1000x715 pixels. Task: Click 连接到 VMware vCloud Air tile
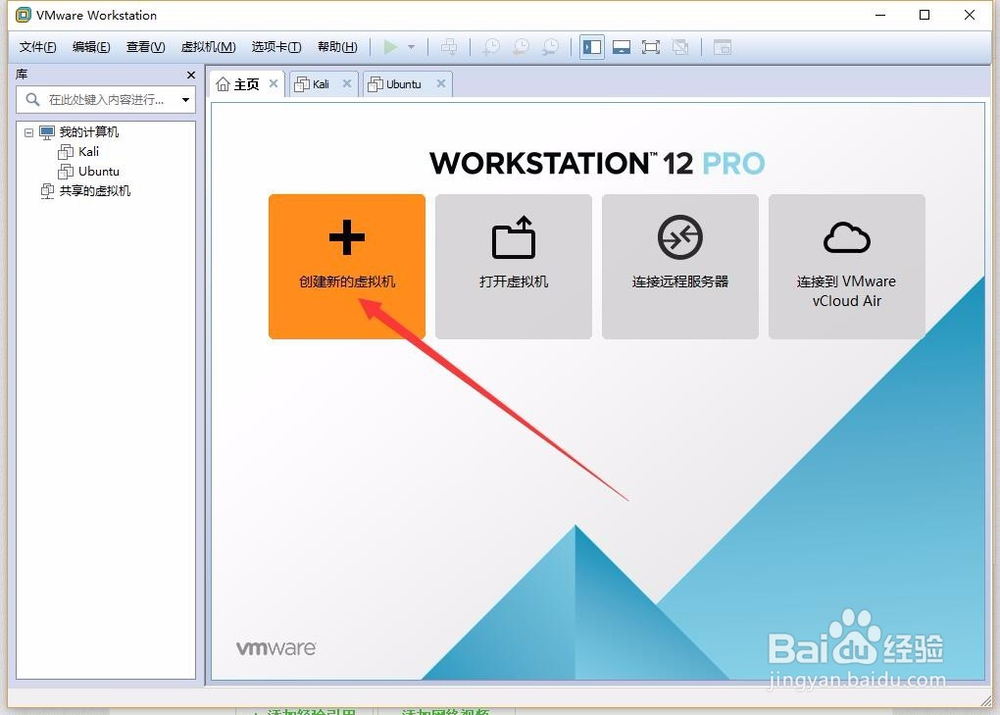847,267
